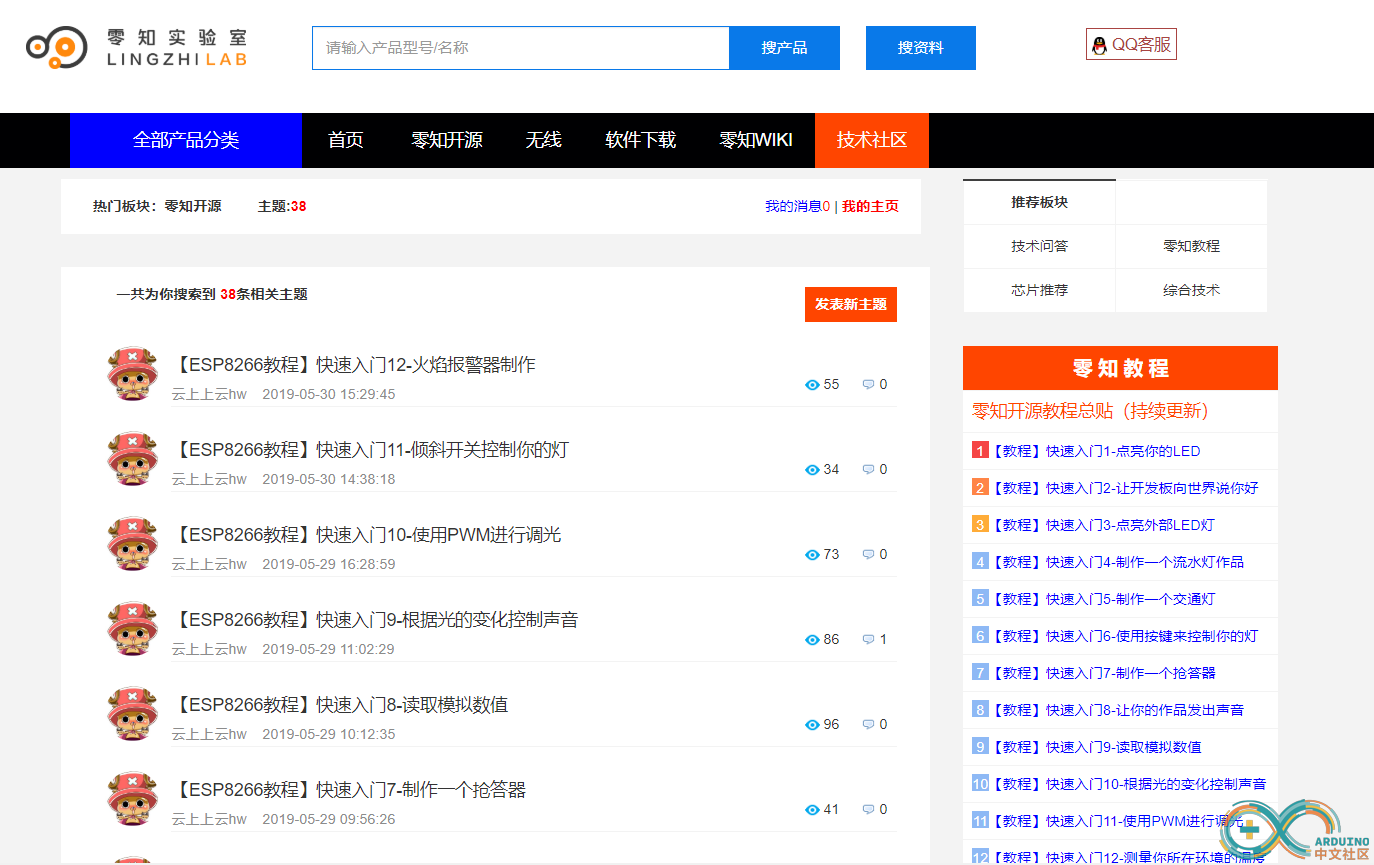Click number badge 2 in 零知教程 list
The width and height of the screenshot is (1374, 865).
pos(980,488)
